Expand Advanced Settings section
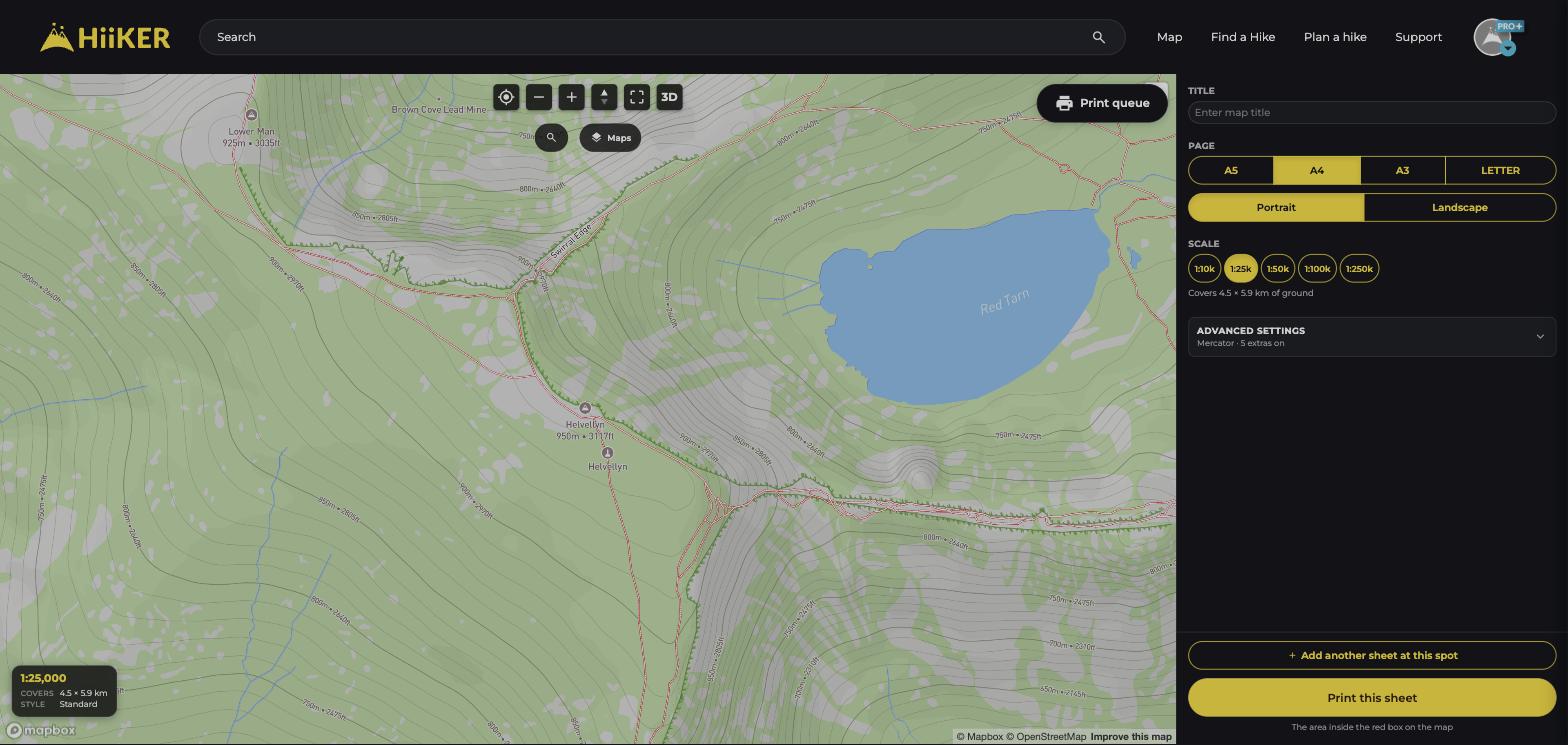Viewport: 1568px width, 745px height. coord(1372,336)
